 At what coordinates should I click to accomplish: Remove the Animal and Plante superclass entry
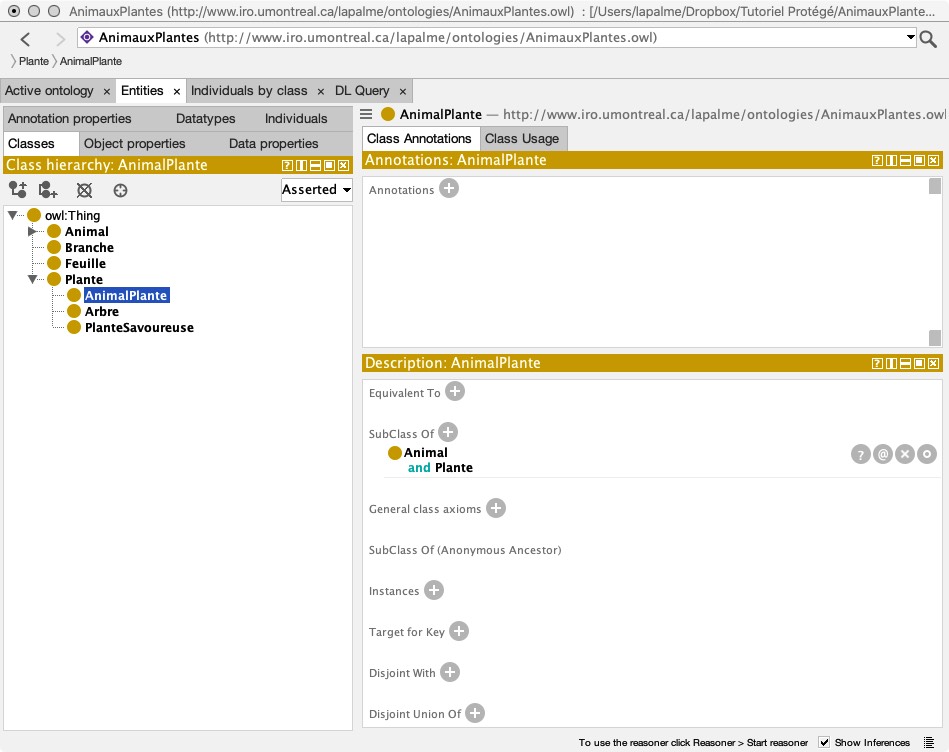[x=905, y=454]
